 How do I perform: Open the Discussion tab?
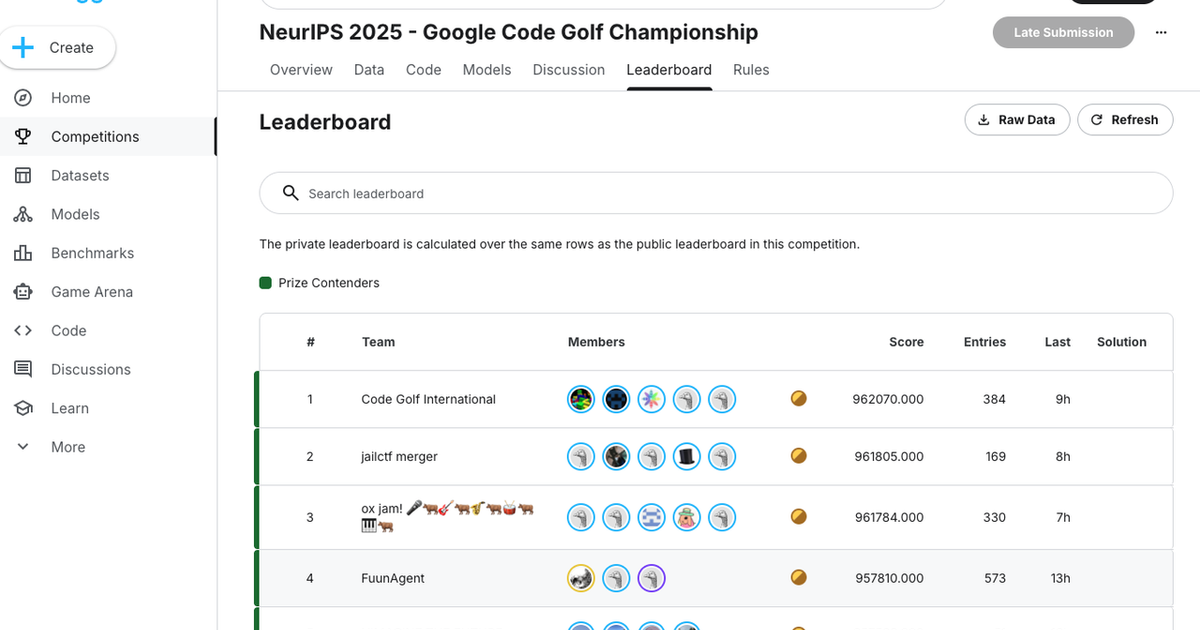(569, 70)
